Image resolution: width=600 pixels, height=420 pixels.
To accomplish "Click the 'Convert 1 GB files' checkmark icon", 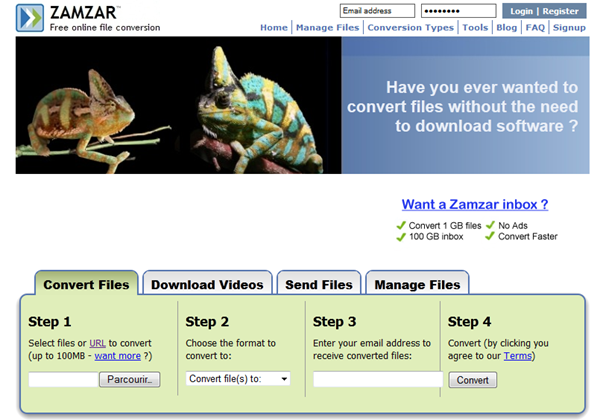I will (x=401, y=226).
